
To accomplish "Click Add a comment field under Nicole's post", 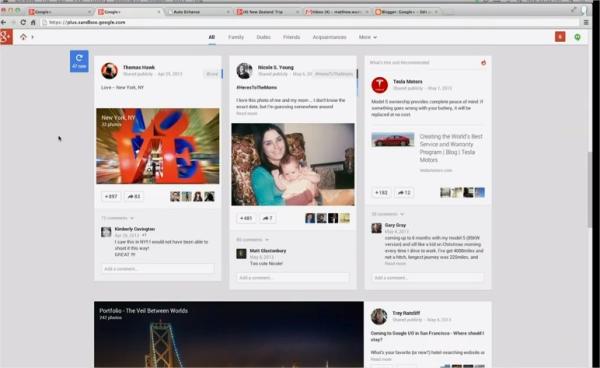I will (293, 278).
